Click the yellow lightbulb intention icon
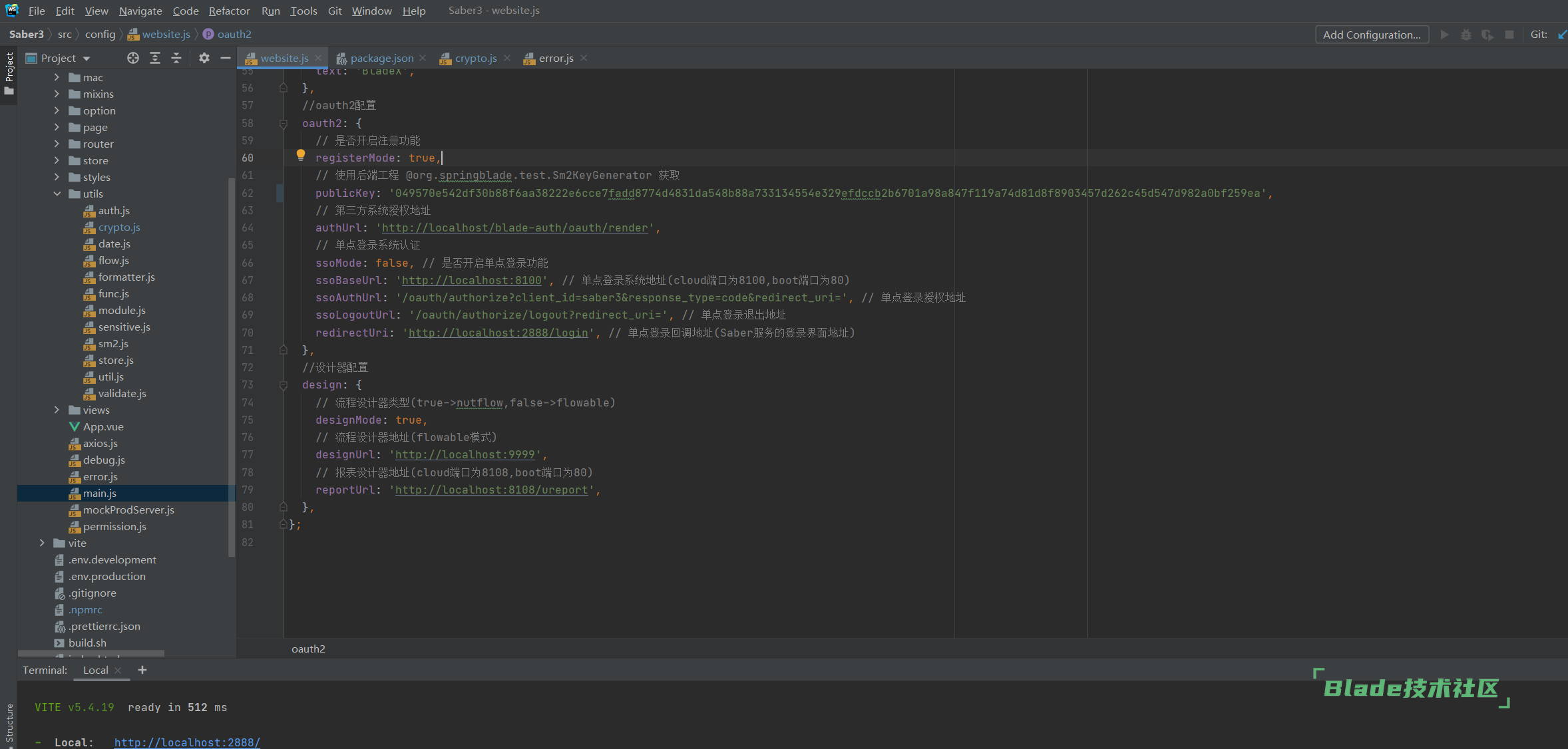Screen dimensions: 1568x749 [x=301, y=156]
